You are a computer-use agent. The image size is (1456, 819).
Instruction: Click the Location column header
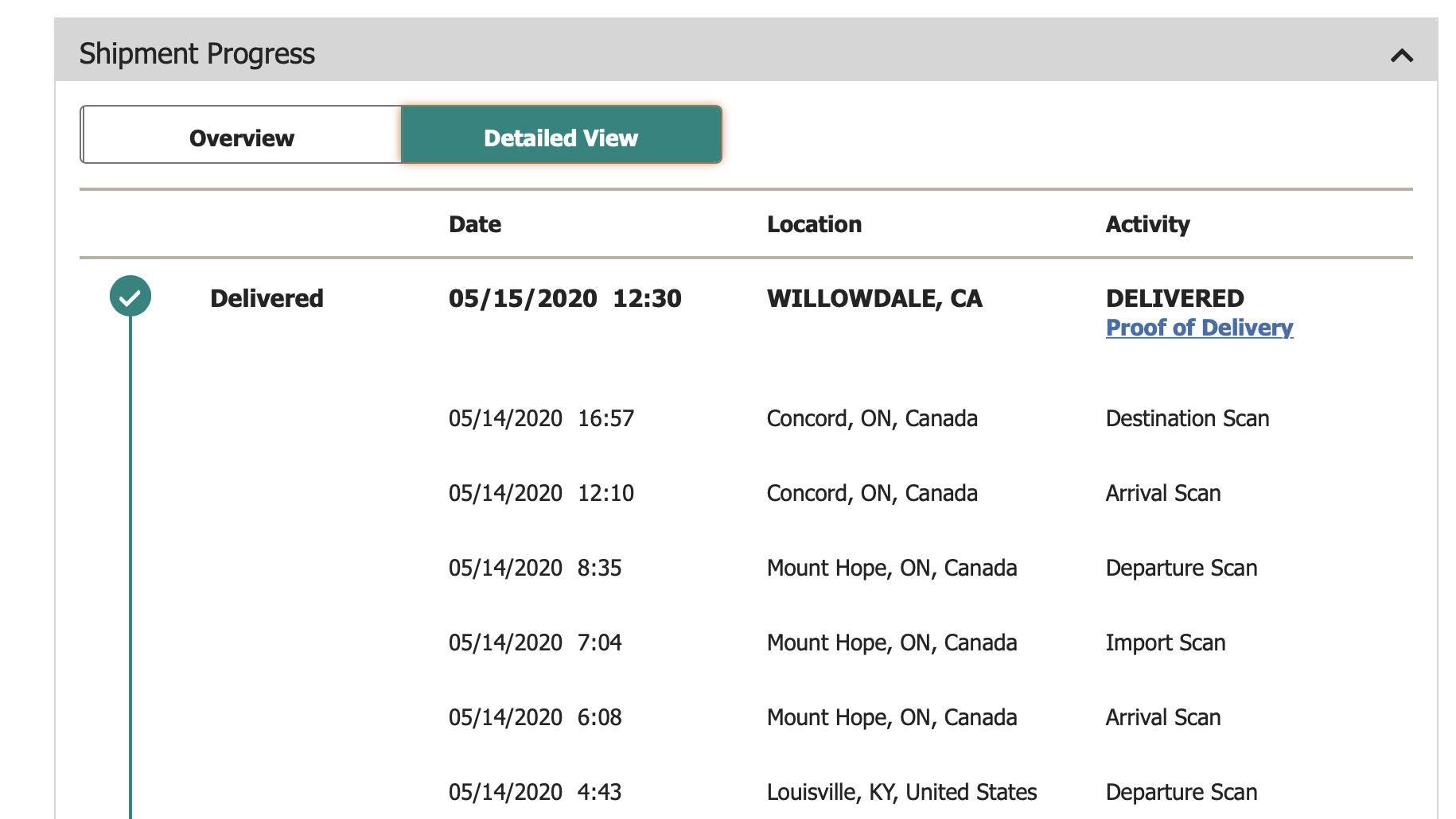(x=814, y=224)
